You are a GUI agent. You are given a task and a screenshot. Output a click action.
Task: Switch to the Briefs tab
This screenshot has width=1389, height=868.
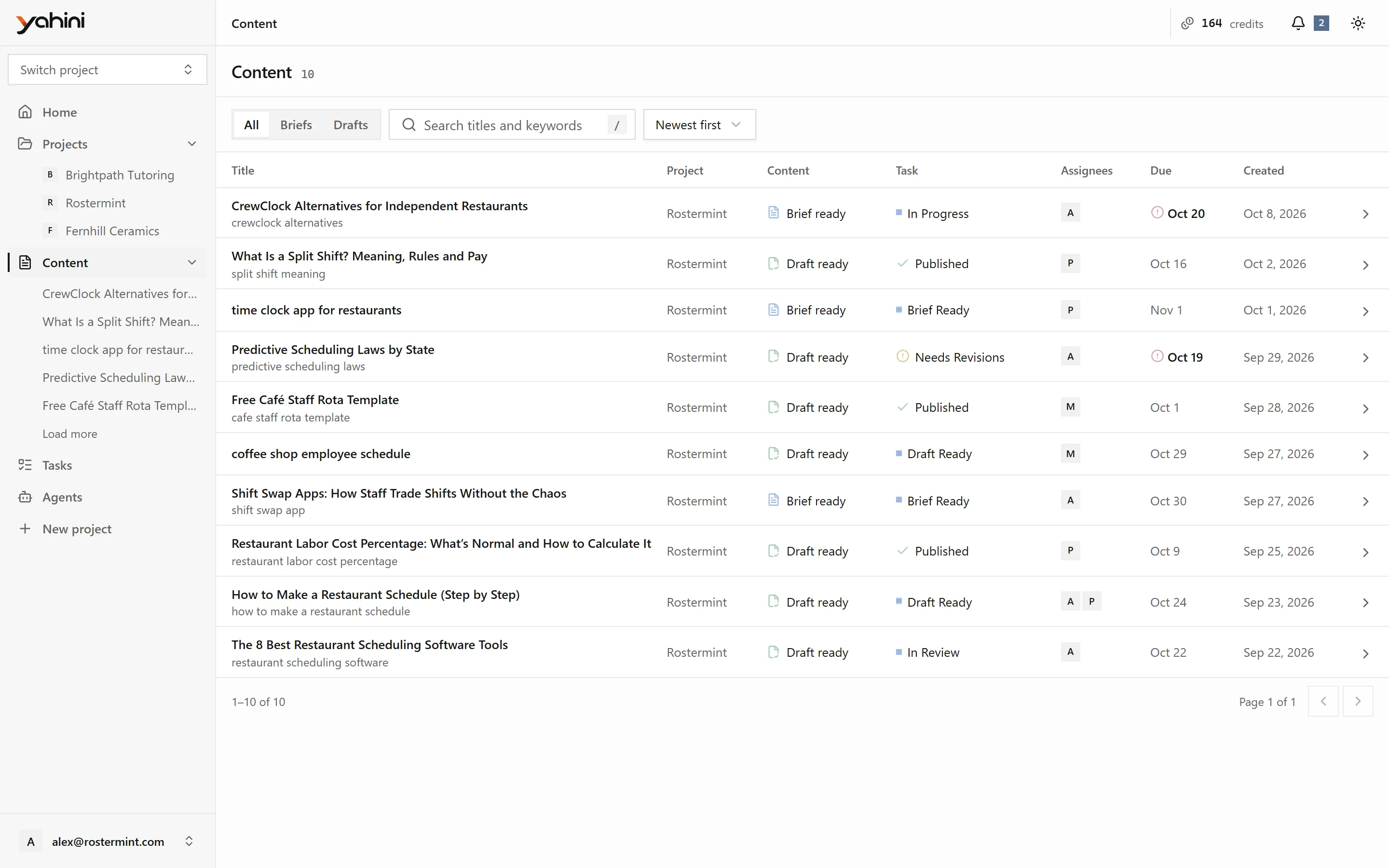click(x=296, y=124)
